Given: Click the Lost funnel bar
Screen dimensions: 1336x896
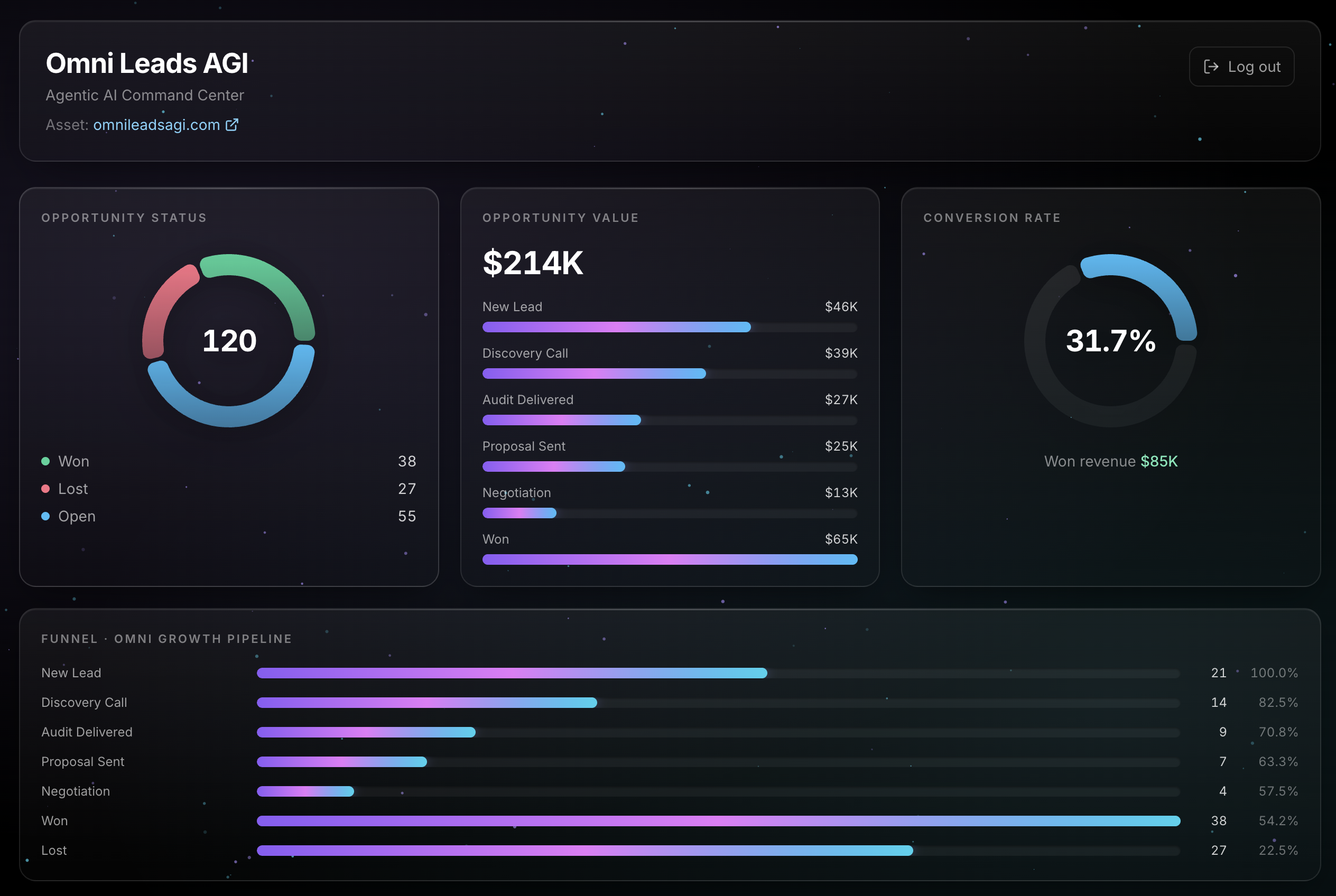Looking at the screenshot, I should 719,850.
